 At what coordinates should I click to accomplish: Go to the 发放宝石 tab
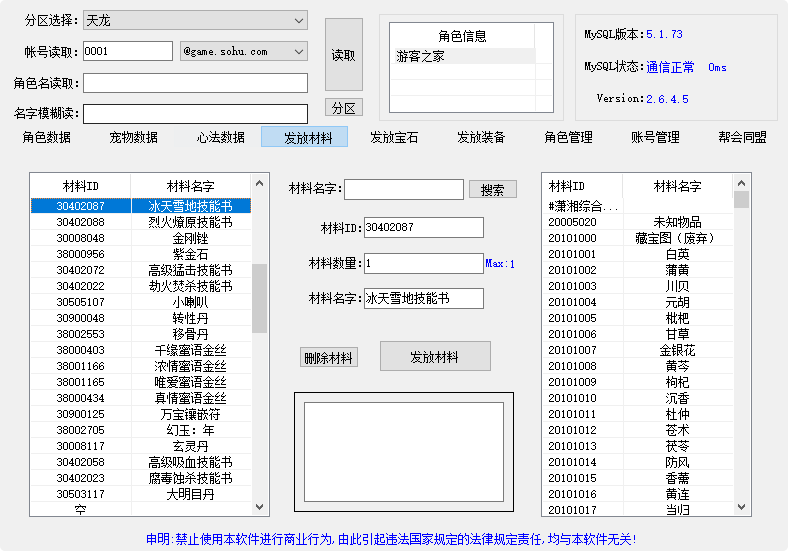point(394,137)
